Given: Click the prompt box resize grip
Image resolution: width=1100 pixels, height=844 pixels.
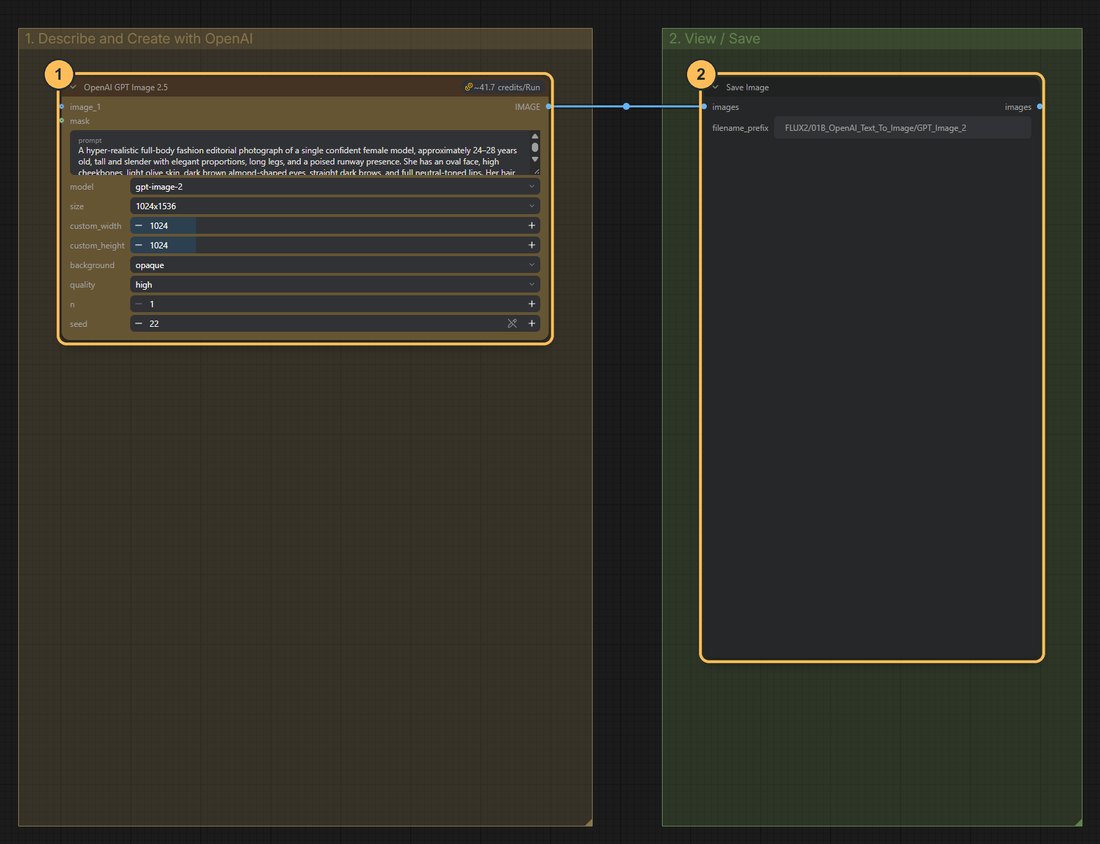Looking at the screenshot, I should (537, 171).
